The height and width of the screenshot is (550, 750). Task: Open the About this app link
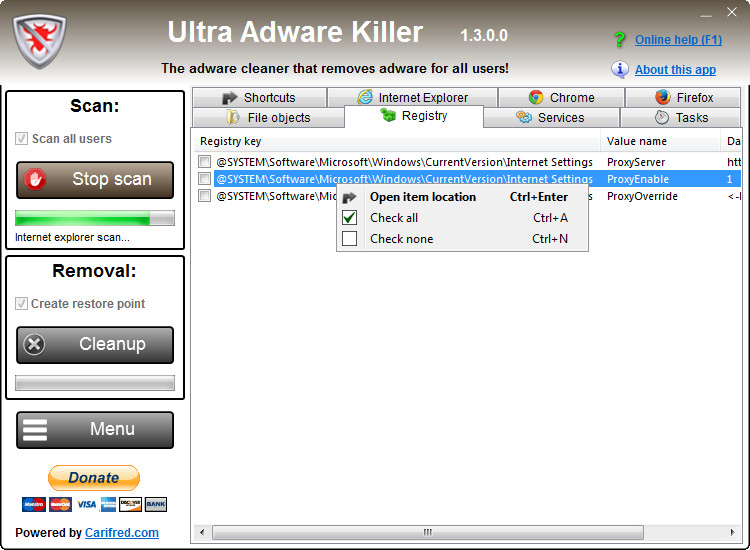(x=675, y=70)
